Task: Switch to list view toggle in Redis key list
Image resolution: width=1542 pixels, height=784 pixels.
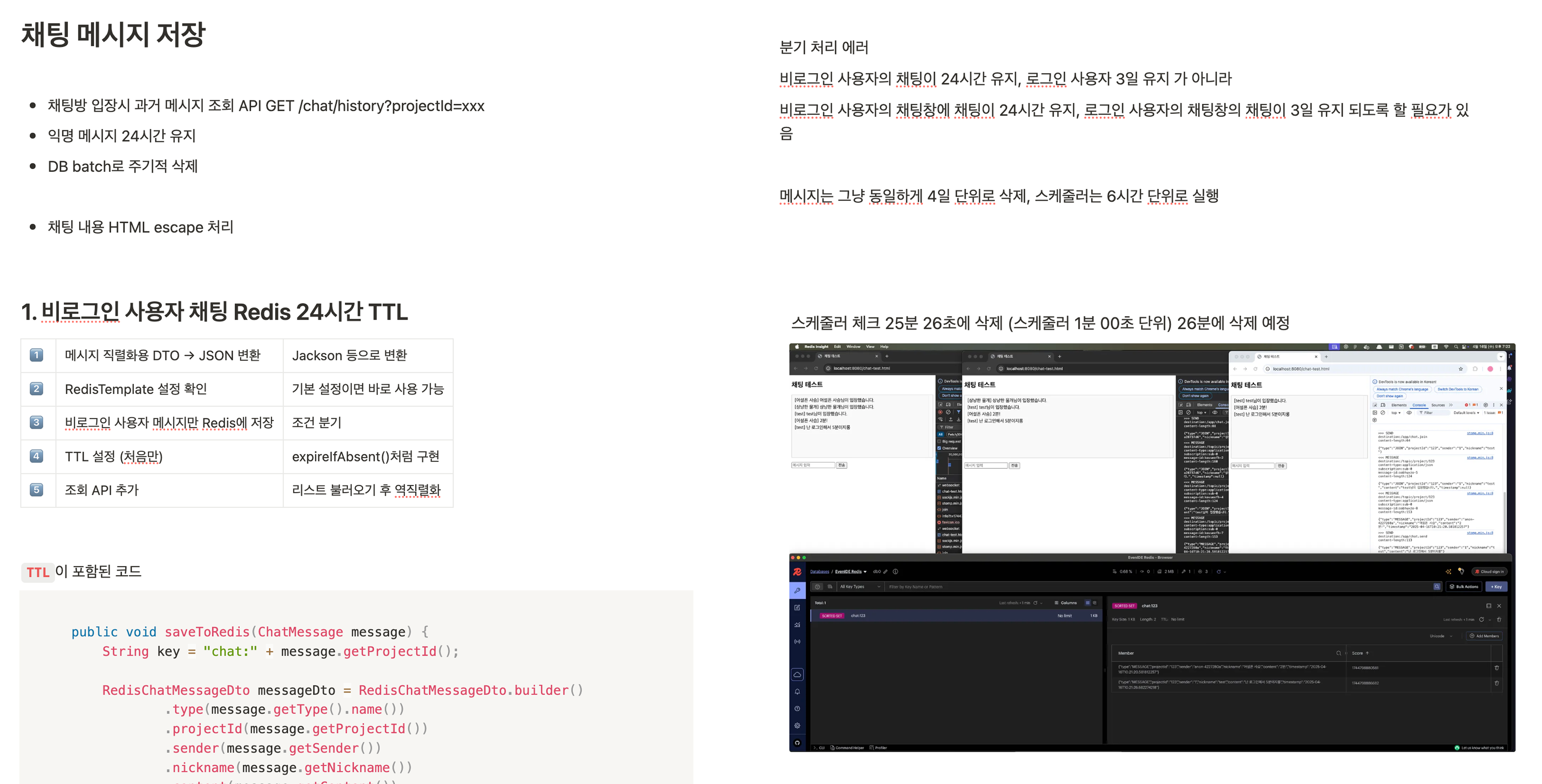Action: [1088, 603]
